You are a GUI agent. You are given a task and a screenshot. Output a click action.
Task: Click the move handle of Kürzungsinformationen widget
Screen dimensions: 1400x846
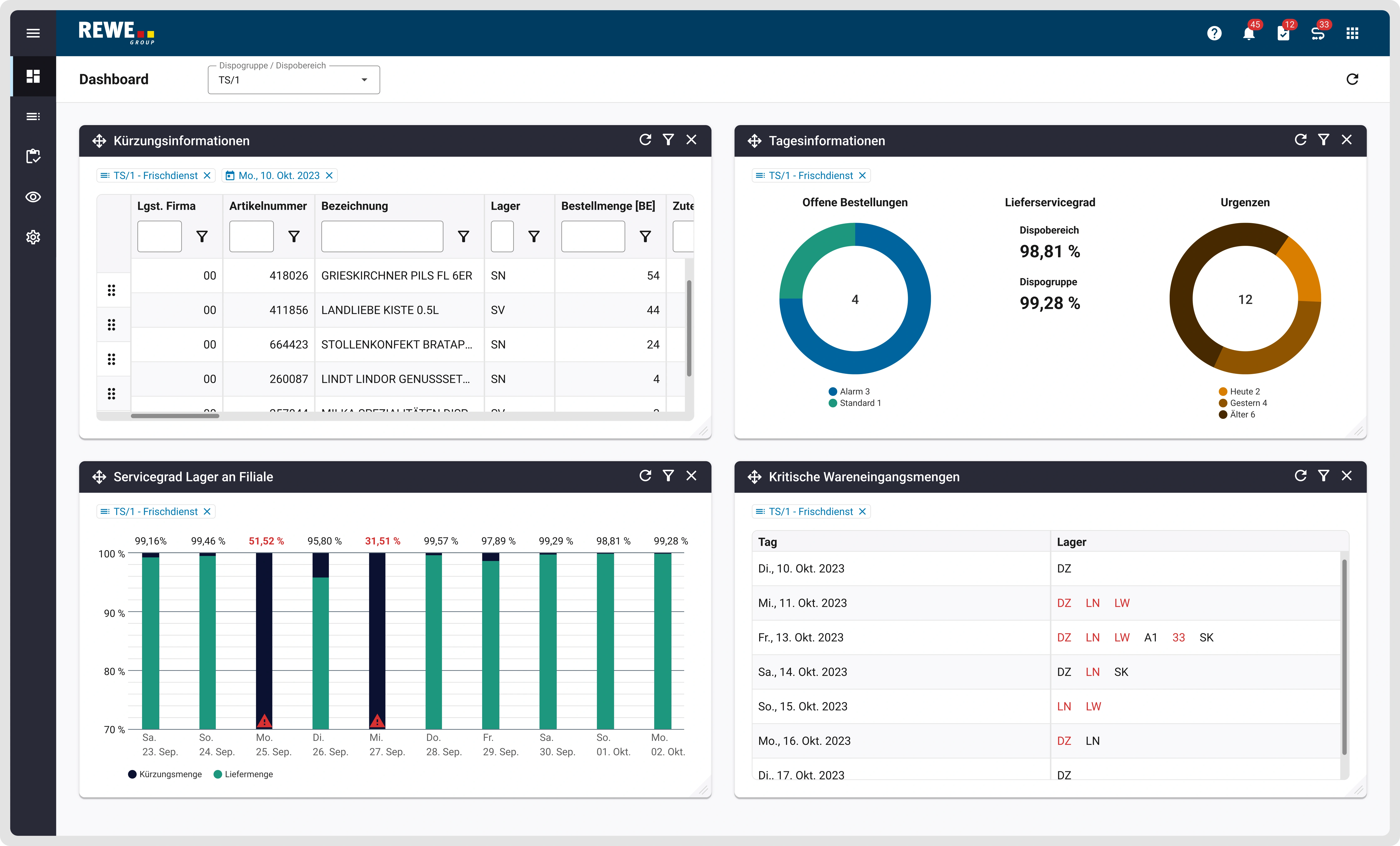[99, 141]
